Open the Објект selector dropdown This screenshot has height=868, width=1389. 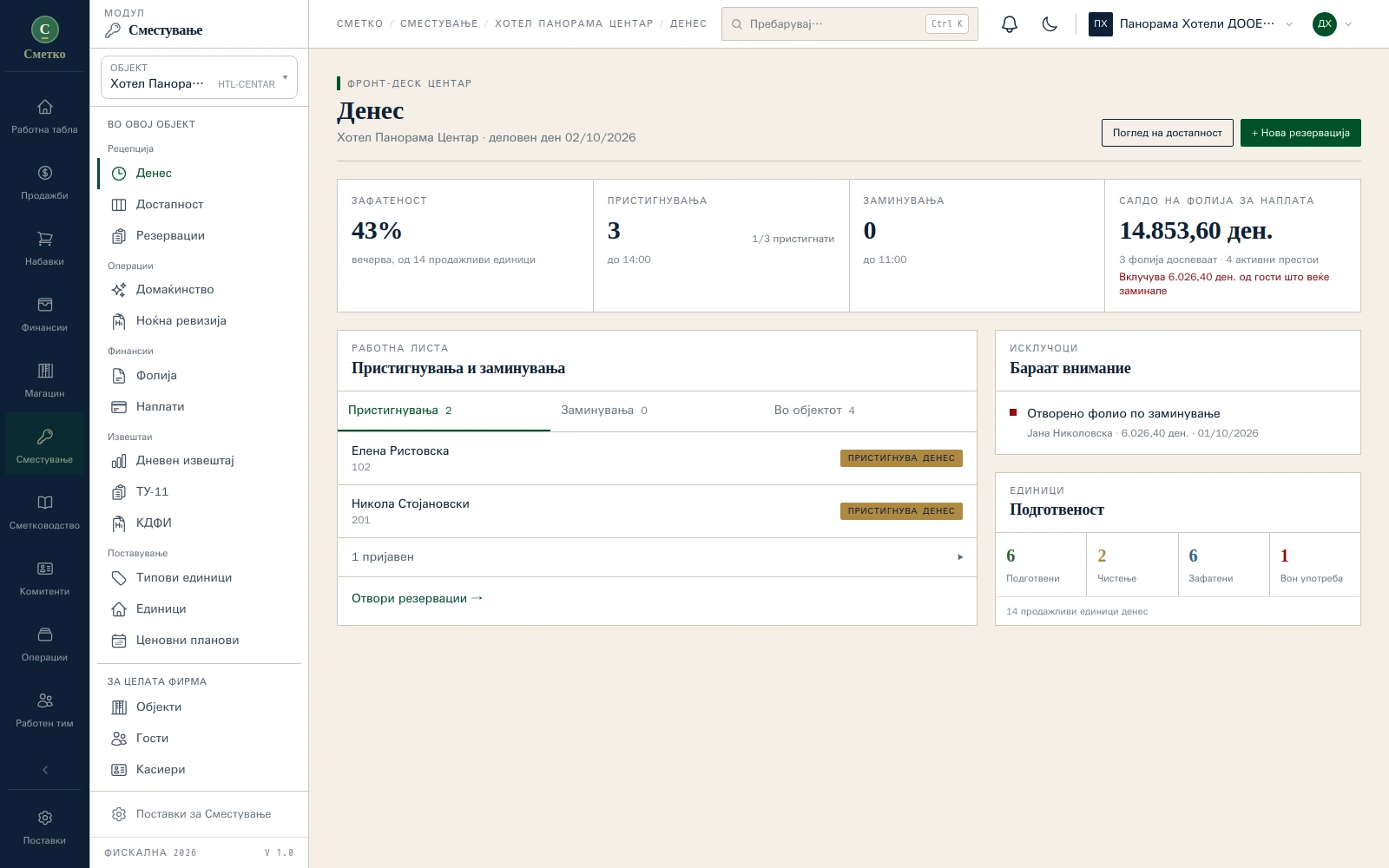click(199, 77)
